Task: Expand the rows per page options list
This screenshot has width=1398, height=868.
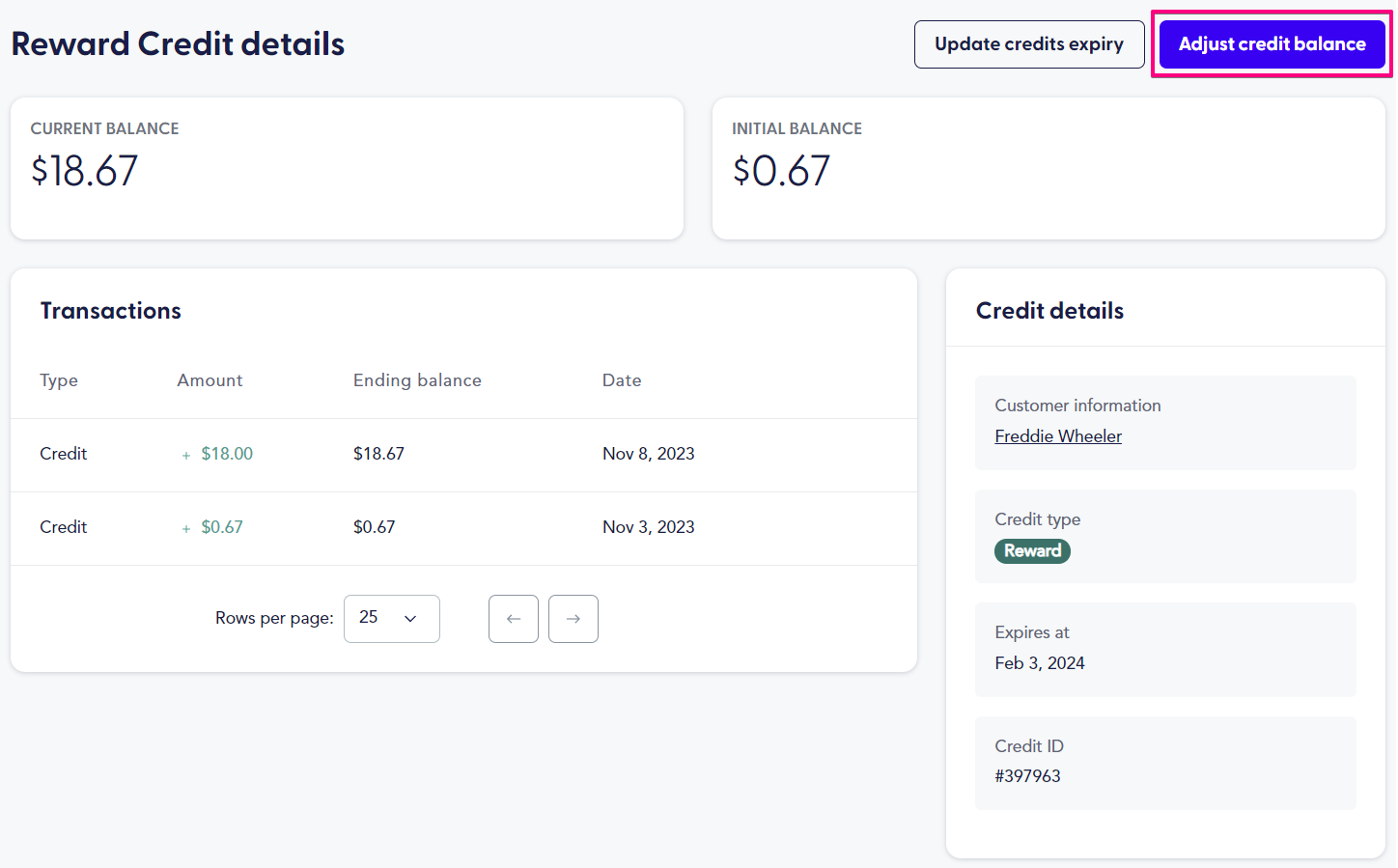Action: (x=391, y=618)
